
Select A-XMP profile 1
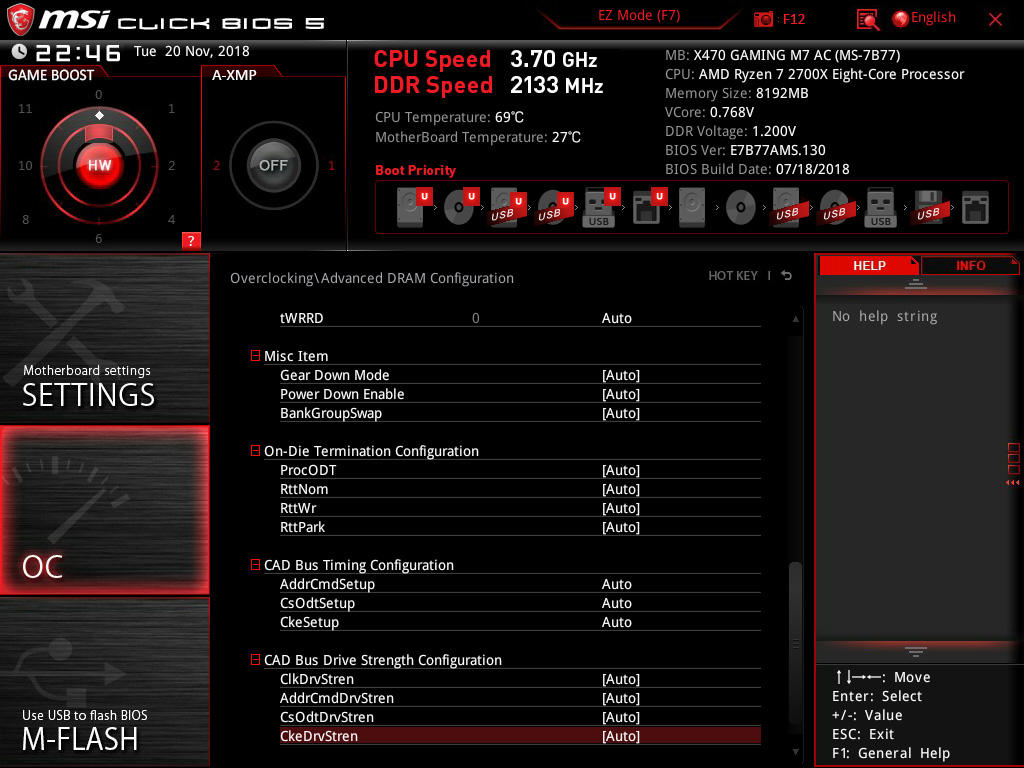tap(331, 165)
